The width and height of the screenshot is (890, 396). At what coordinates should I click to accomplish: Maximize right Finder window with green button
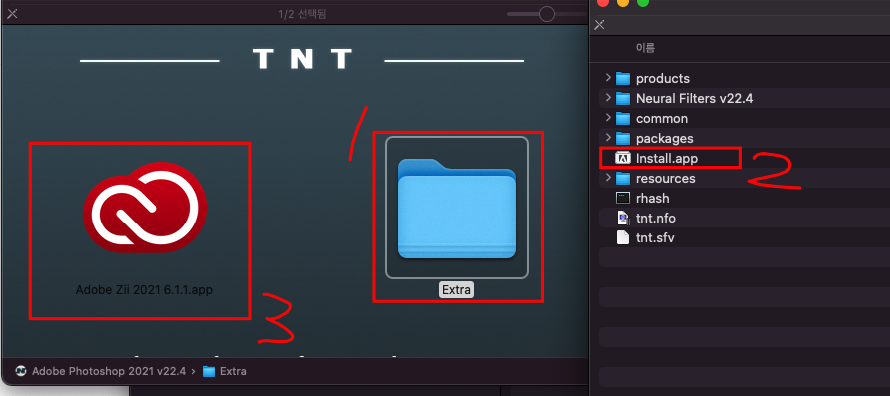[x=643, y=2]
